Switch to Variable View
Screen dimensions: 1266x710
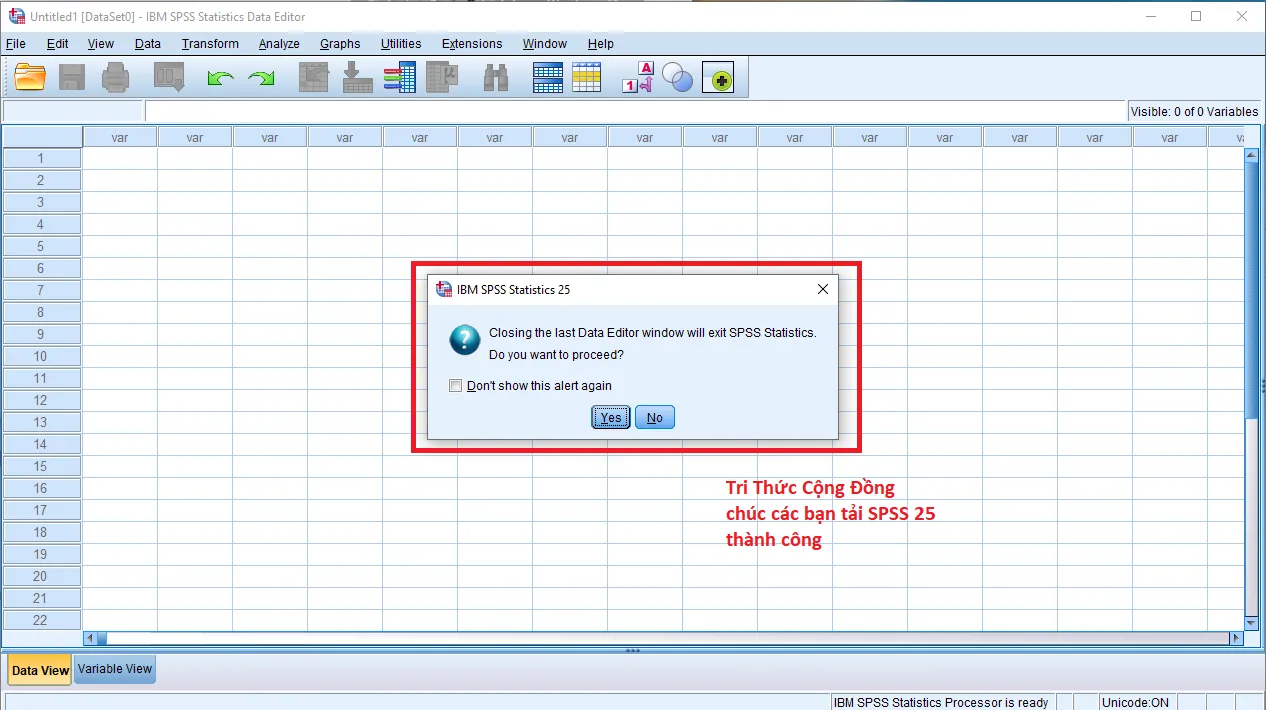tap(113, 669)
